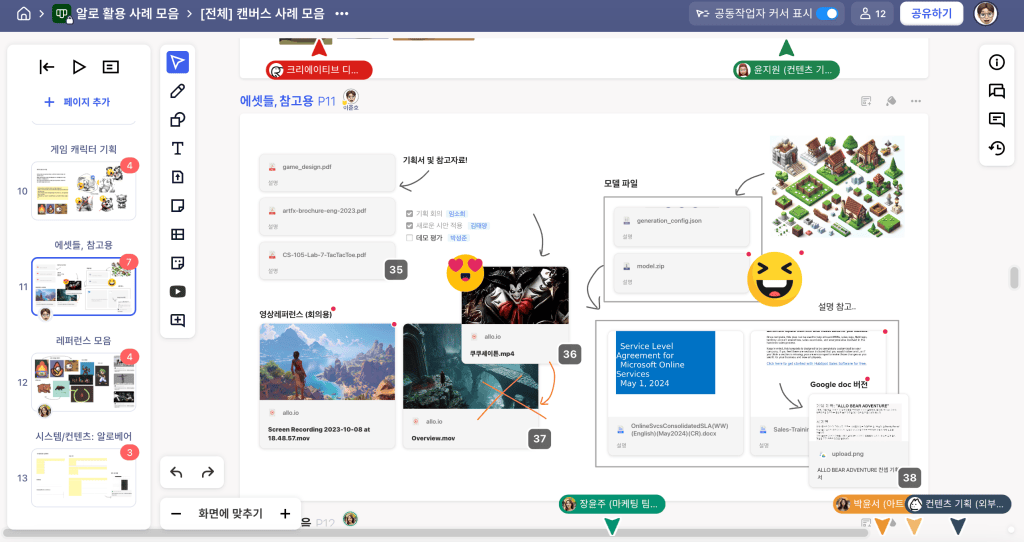
Task: Select the sticker tool
Action: click(x=177, y=263)
